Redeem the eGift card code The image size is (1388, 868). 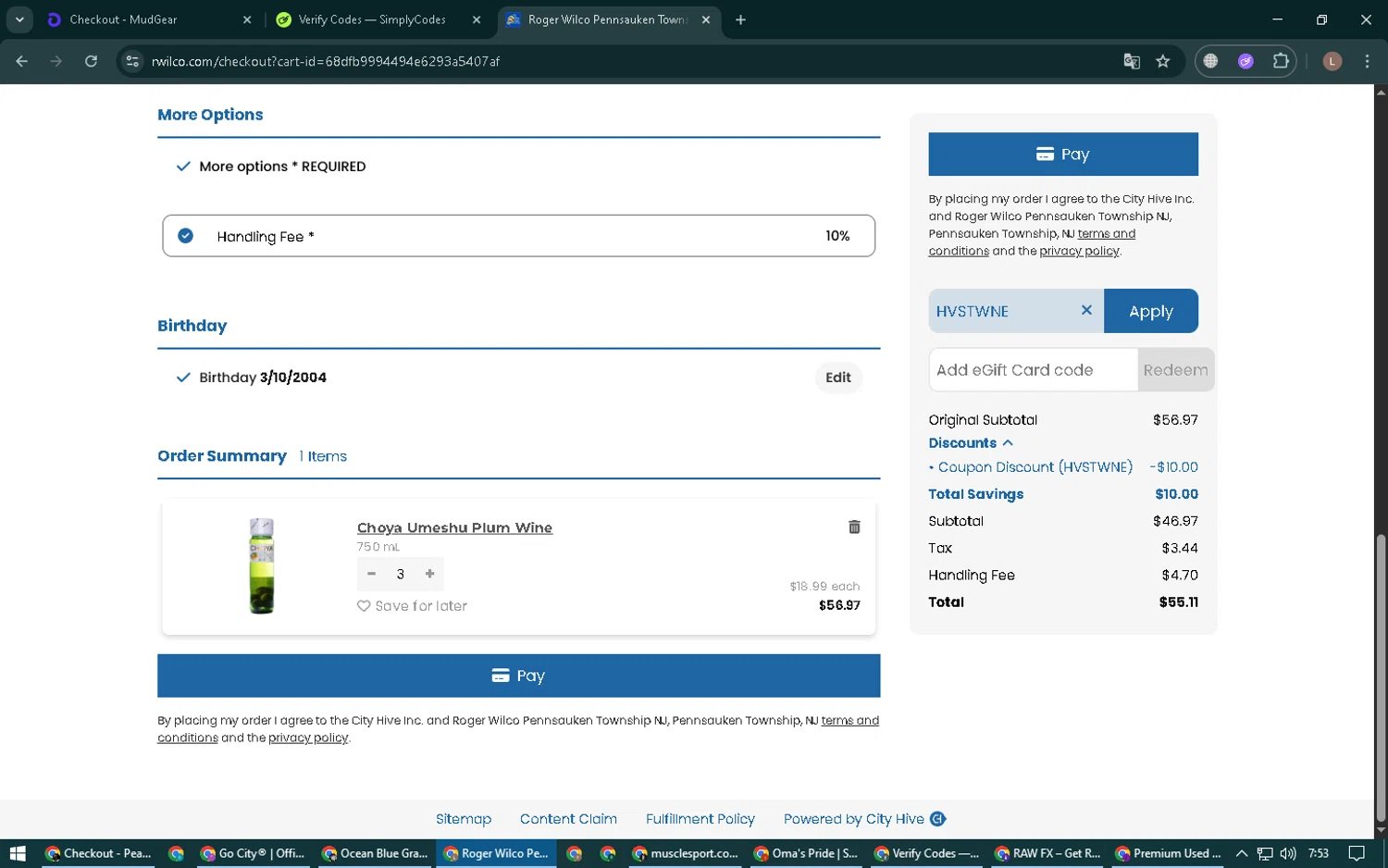pyautogui.click(x=1175, y=370)
